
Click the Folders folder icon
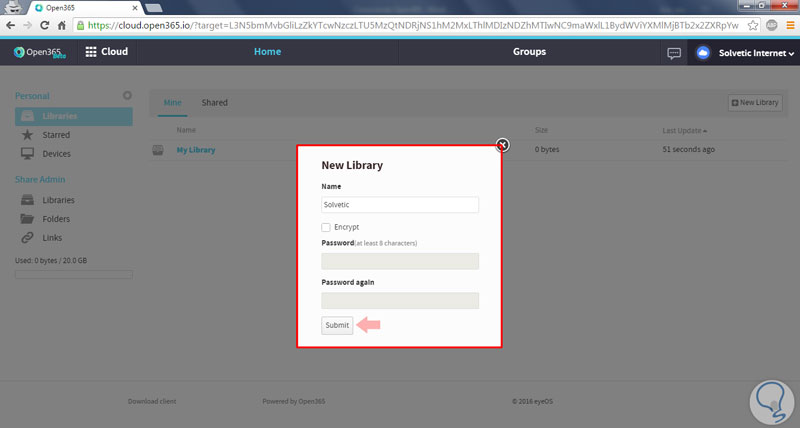(x=27, y=219)
